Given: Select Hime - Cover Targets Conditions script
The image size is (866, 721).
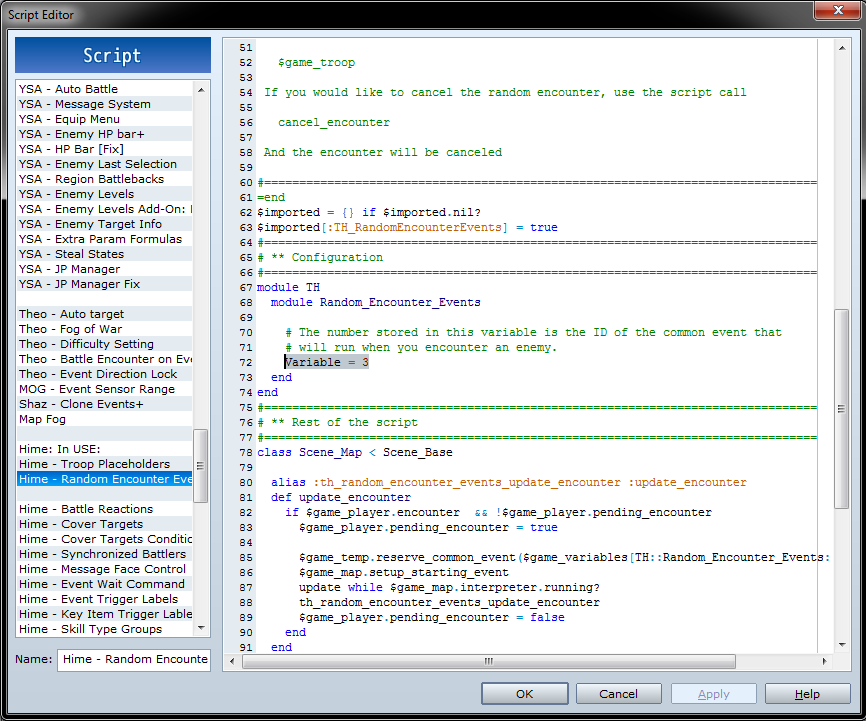Looking at the screenshot, I should tap(105, 539).
